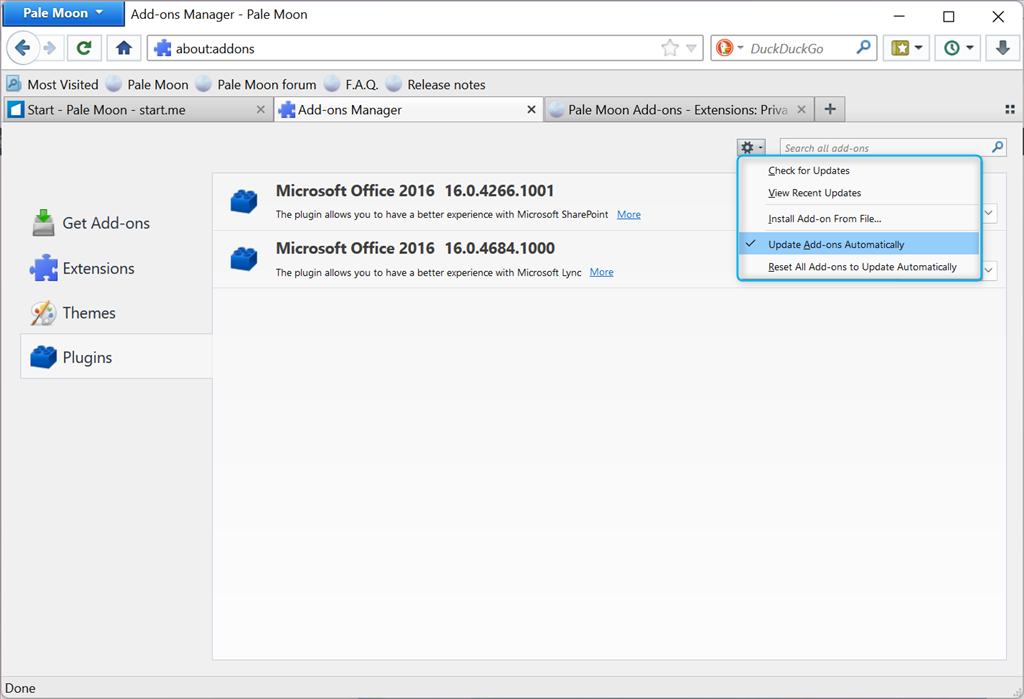The width and height of the screenshot is (1024, 699).
Task: Reload the page with the refresh icon
Action: point(84,48)
